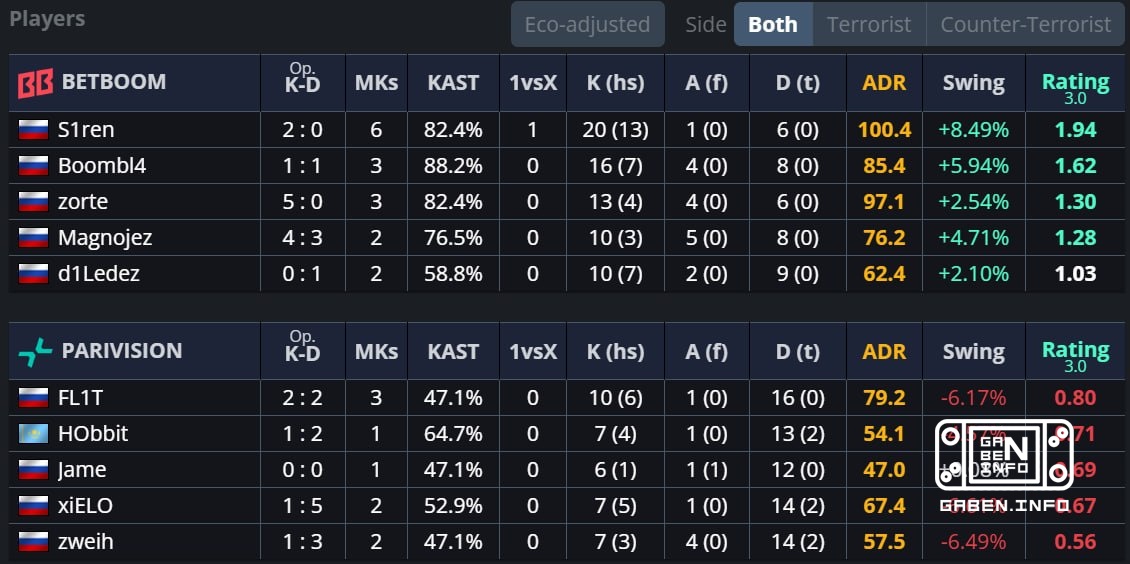
Task: Click the flag icon next to zweih
Action: [x=33, y=542]
